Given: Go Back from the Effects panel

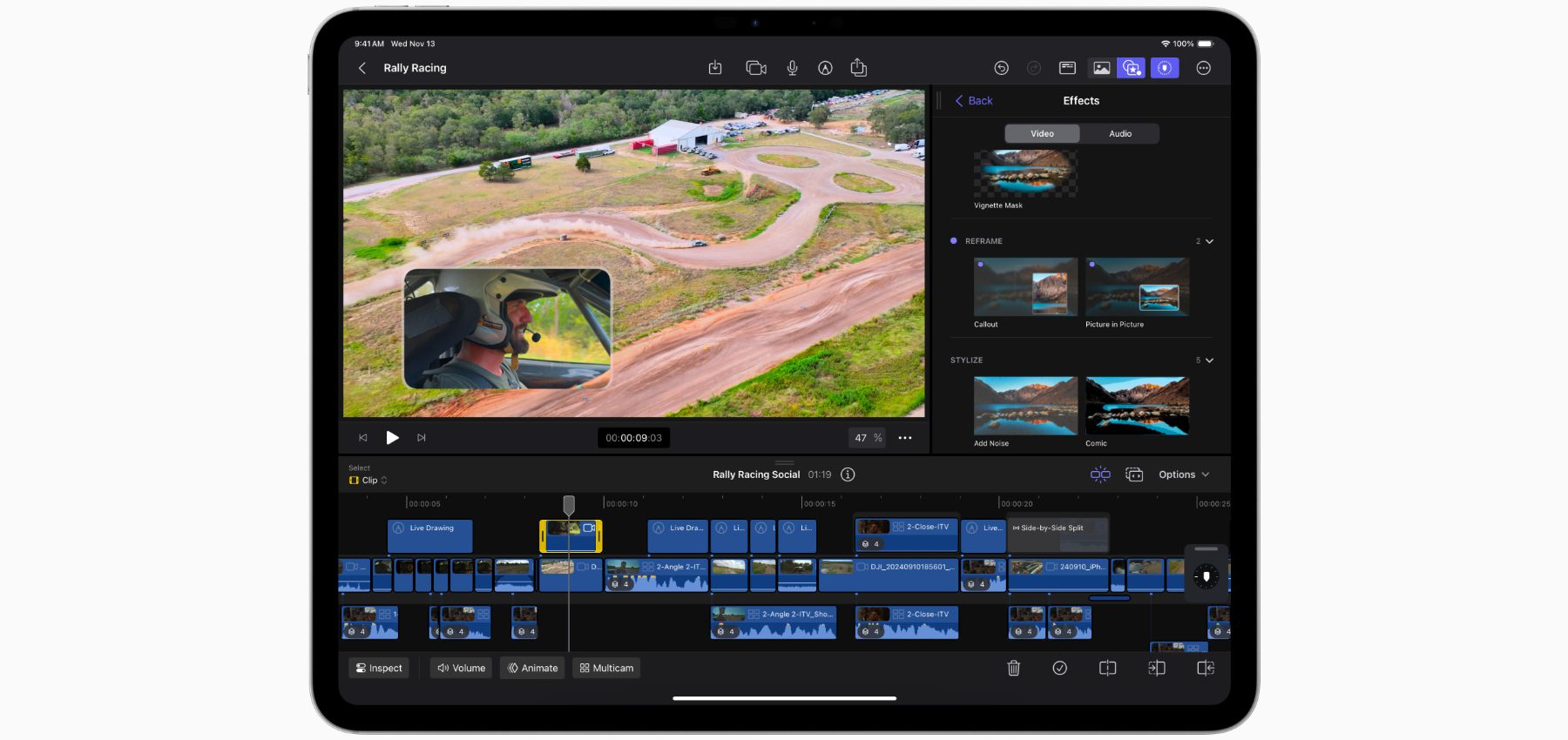Looking at the screenshot, I should (974, 101).
